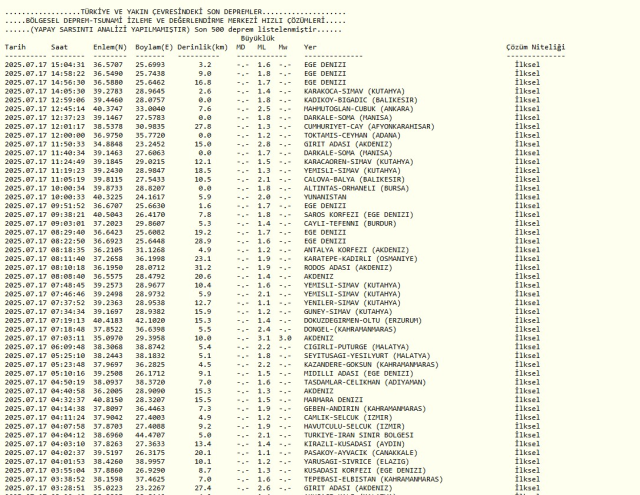Click the 'Boylam(E)' column header
Viewport: 640px width, 495px height.
point(152,47)
